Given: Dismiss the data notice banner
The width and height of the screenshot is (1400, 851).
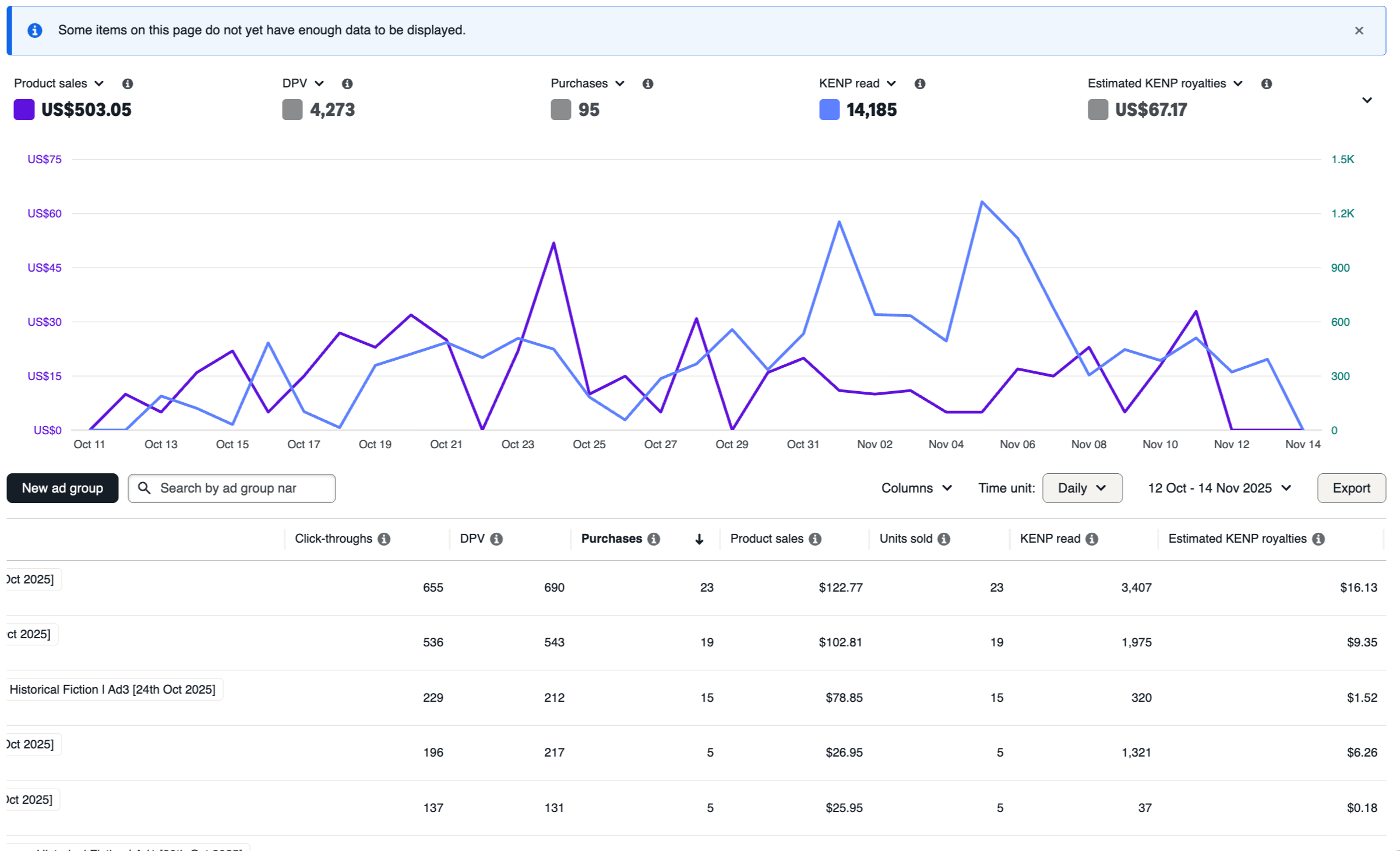Looking at the screenshot, I should click(x=1359, y=31).
